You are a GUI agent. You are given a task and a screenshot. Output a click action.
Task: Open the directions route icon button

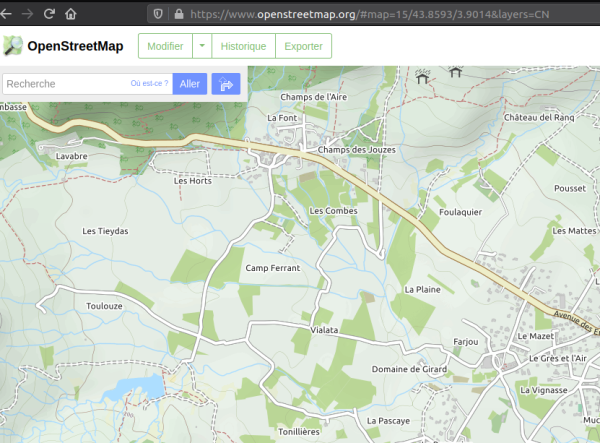coord(226,84)
